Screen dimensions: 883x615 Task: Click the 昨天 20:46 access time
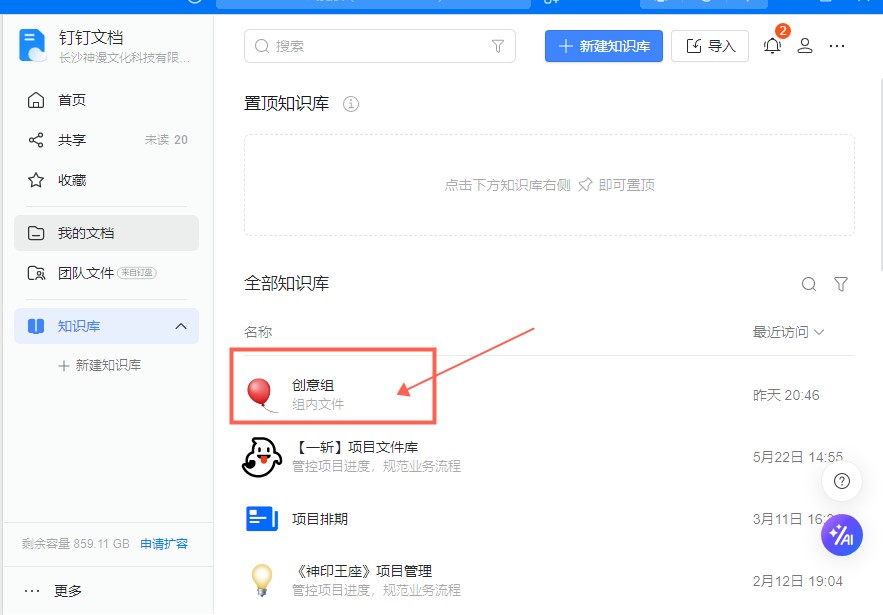tap(786, 395)
